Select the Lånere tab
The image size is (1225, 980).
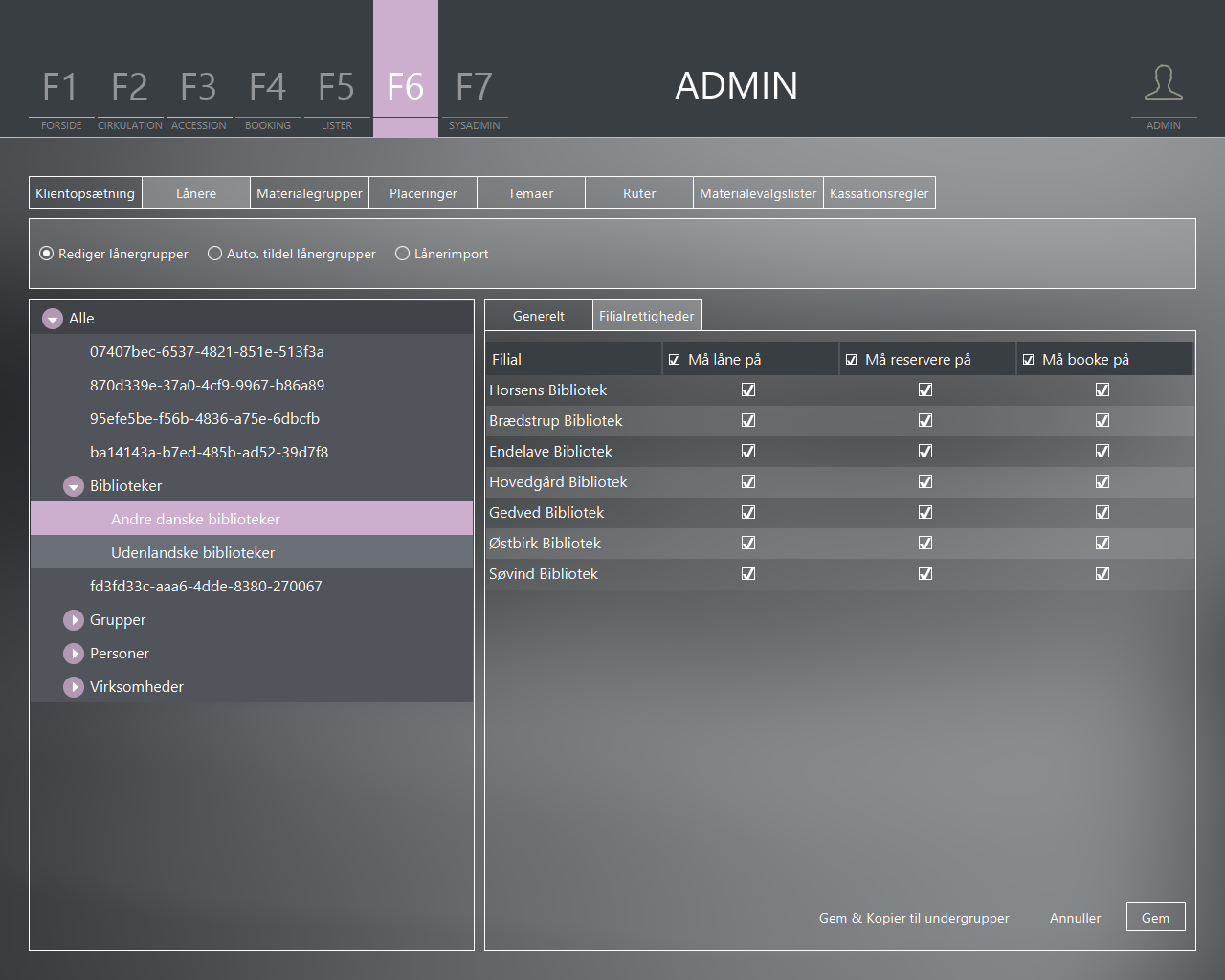point(196,192)
